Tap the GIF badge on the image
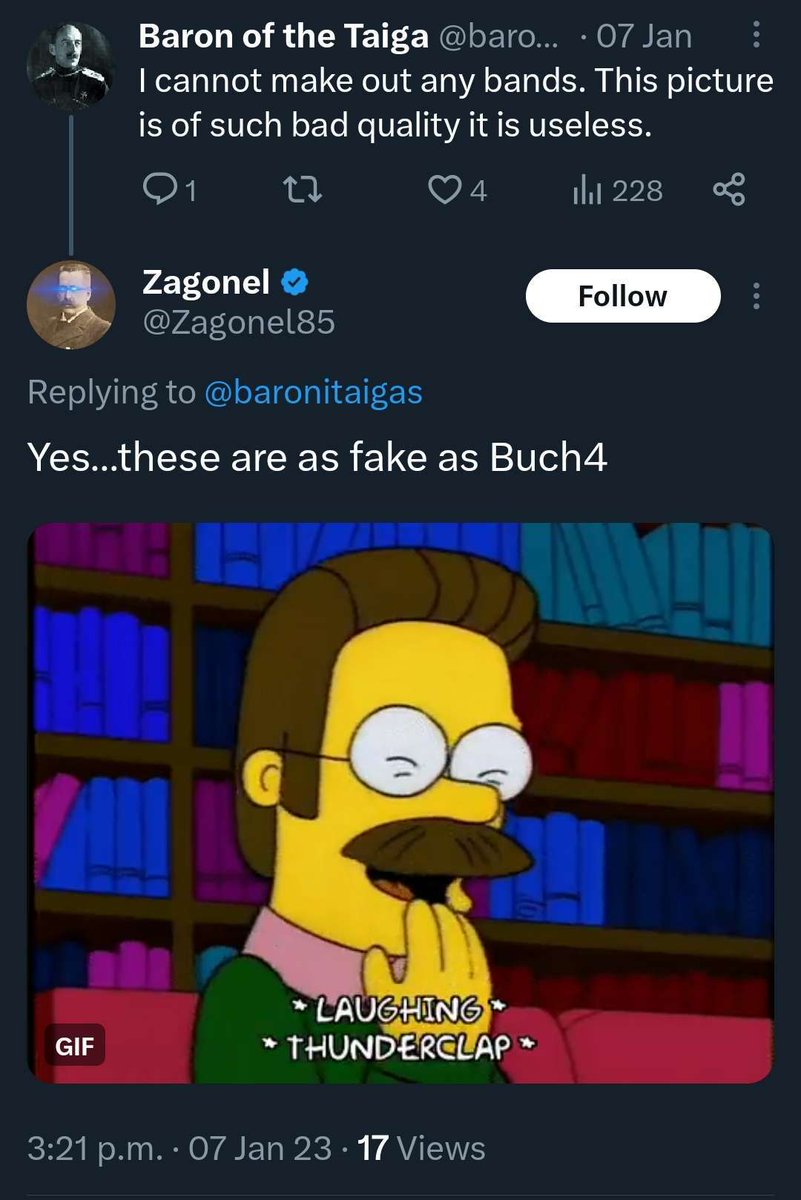The height and width of the screenshot is (1200, 801). point(76,1048)
